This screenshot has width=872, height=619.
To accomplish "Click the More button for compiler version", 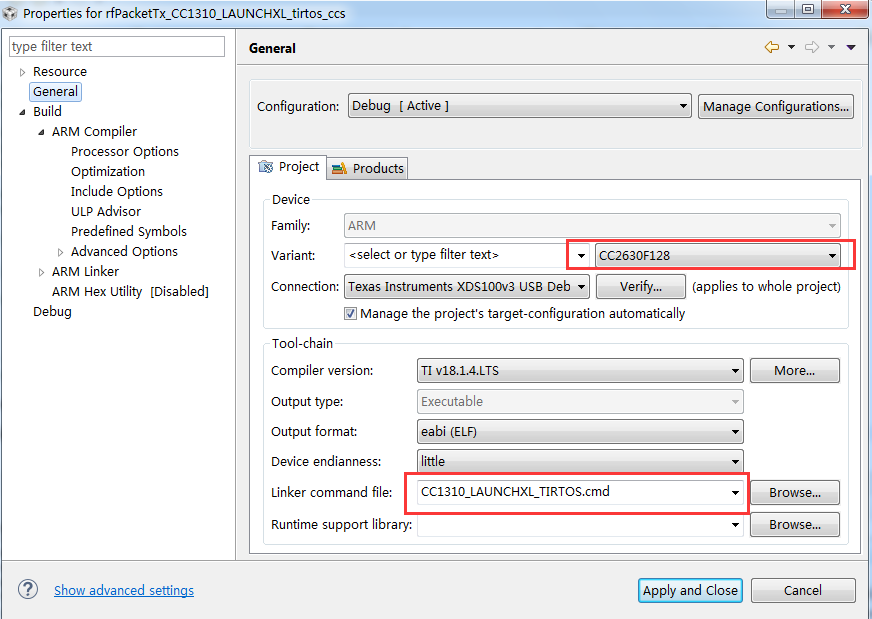I will pyautogui.click(x=795, y=371).
